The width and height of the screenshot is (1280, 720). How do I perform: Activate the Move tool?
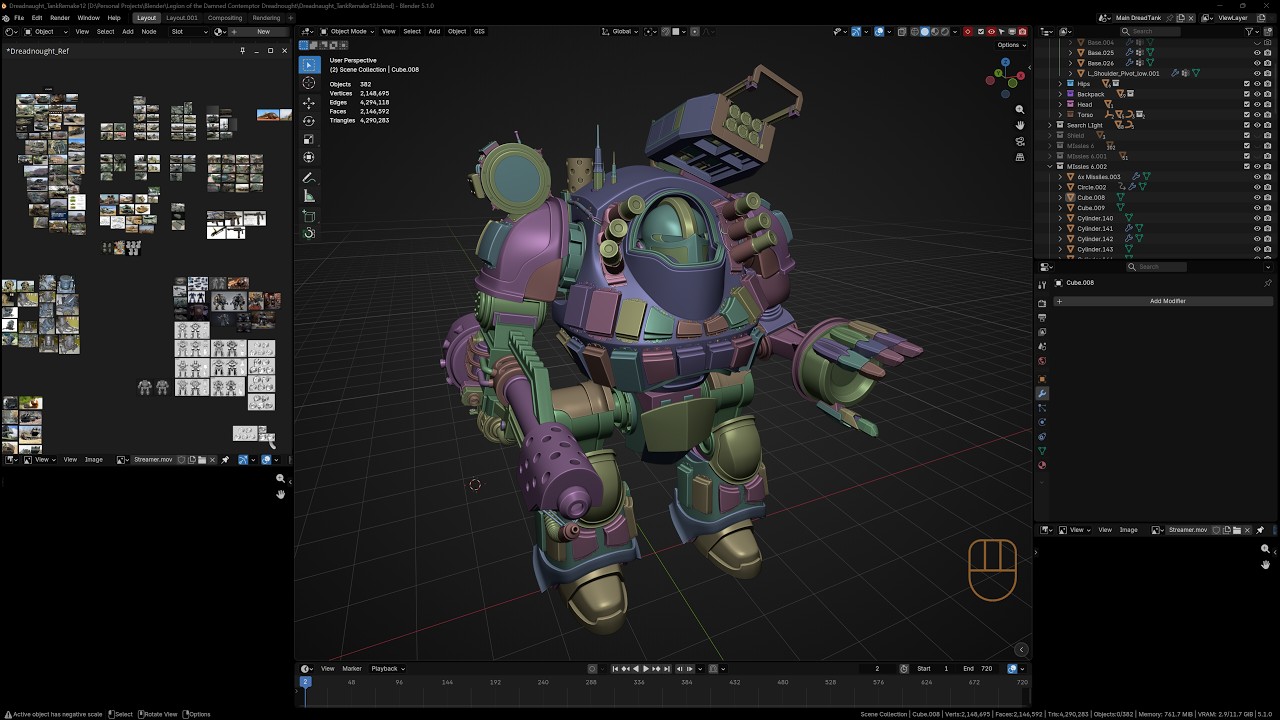coord(308,103)
